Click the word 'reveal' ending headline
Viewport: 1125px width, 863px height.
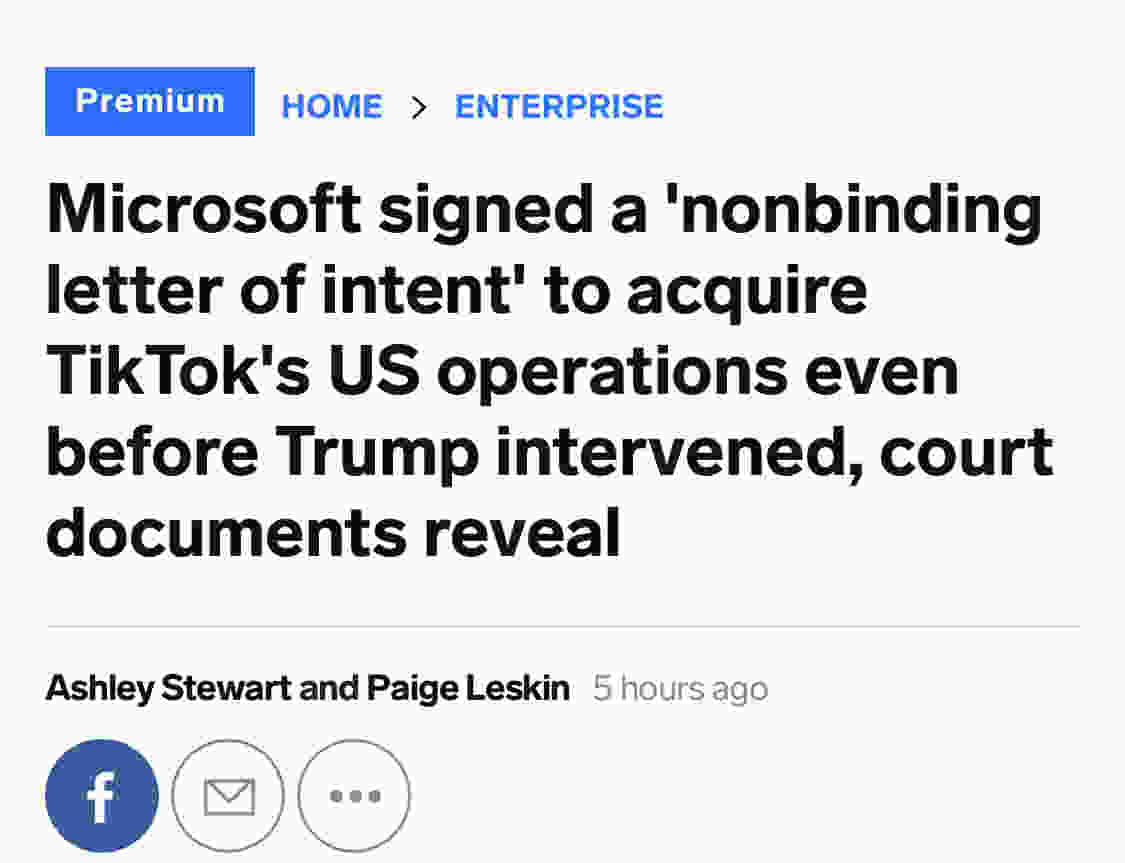[522, 534]
